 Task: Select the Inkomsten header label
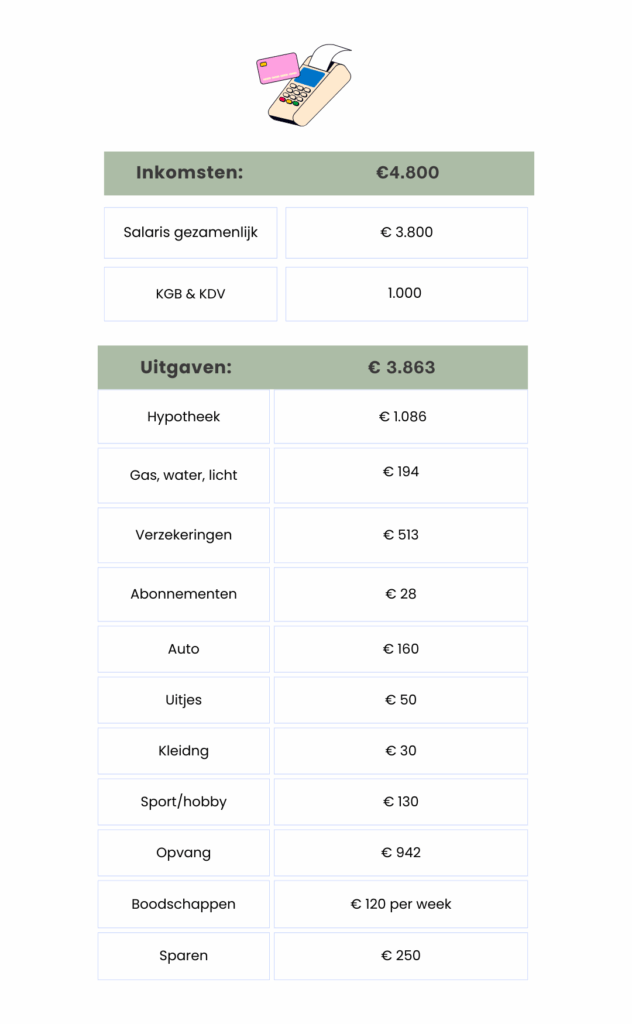click(x=190, y=173)
